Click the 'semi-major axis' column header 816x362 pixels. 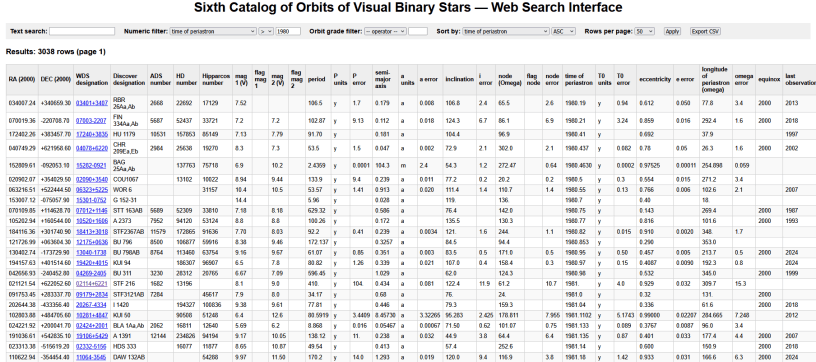(x=386, y=79)
